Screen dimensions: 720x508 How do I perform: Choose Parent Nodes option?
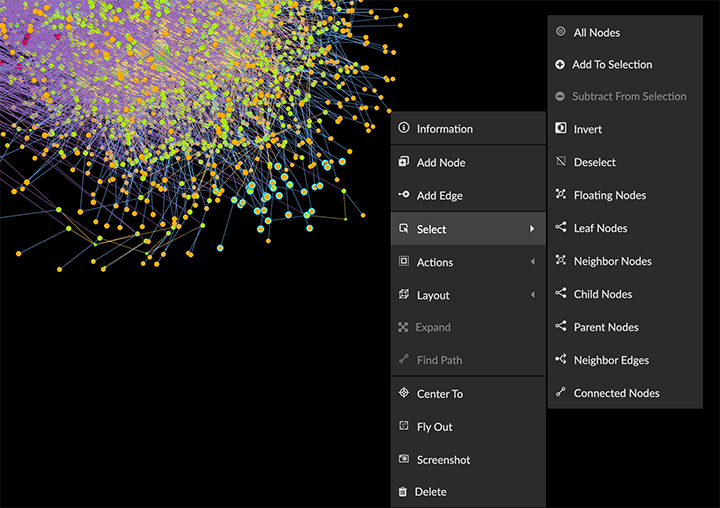pos(605,327)
